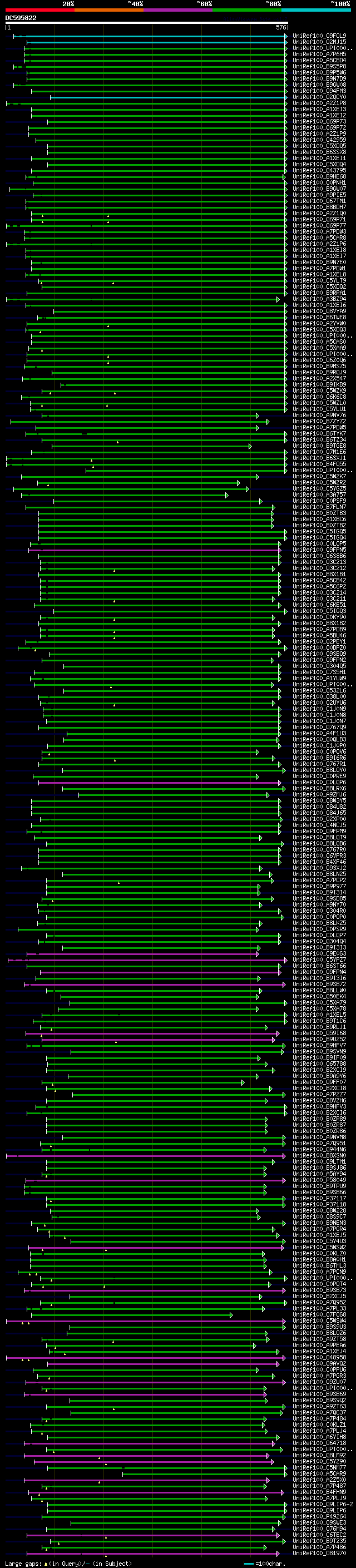This screenshot has height=1568, width=356.
Task: Click the red 20% identity legend segment
Action: click(39, 10)
